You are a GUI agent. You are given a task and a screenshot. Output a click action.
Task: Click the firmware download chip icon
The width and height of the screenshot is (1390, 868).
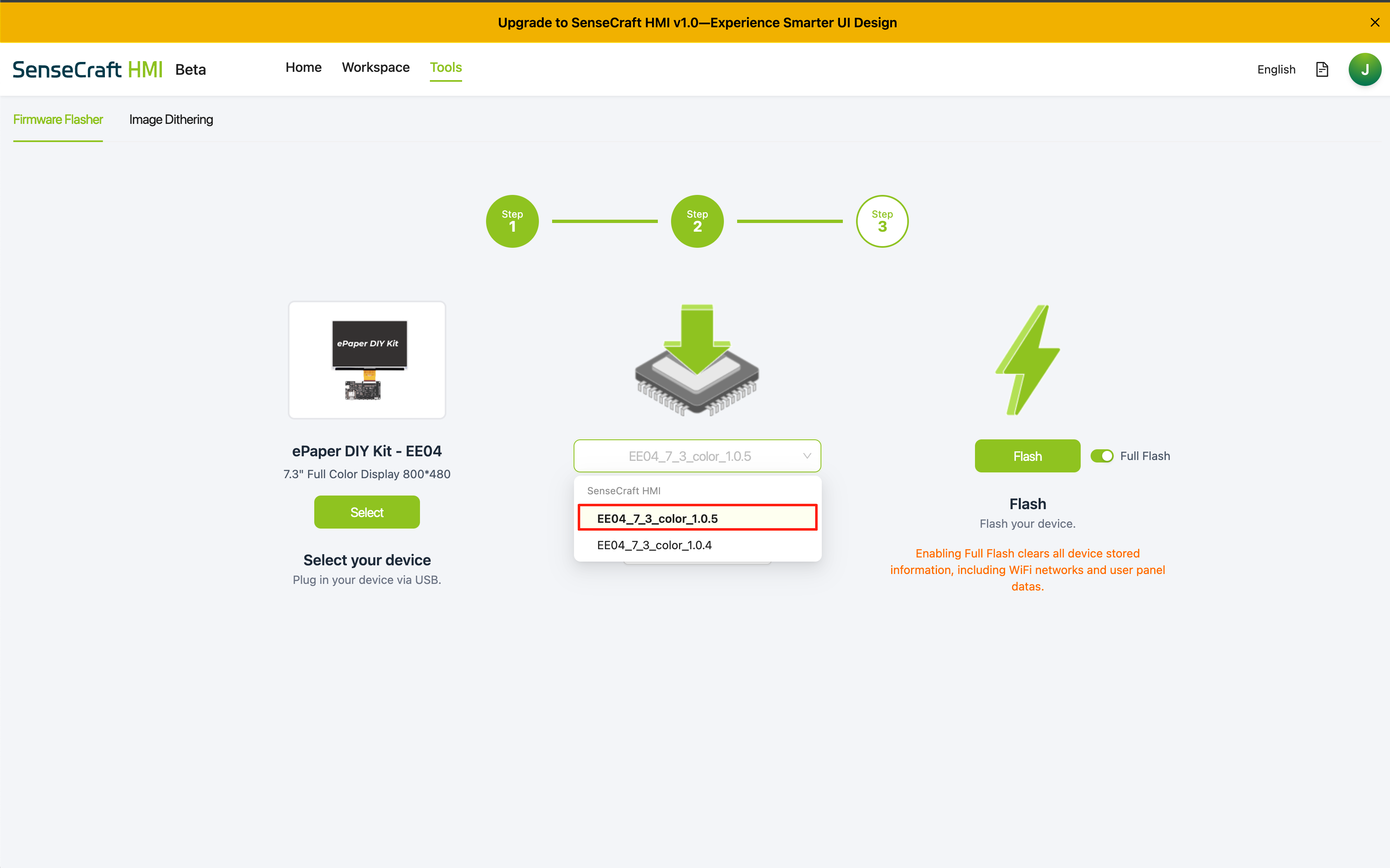pos(697,360)
